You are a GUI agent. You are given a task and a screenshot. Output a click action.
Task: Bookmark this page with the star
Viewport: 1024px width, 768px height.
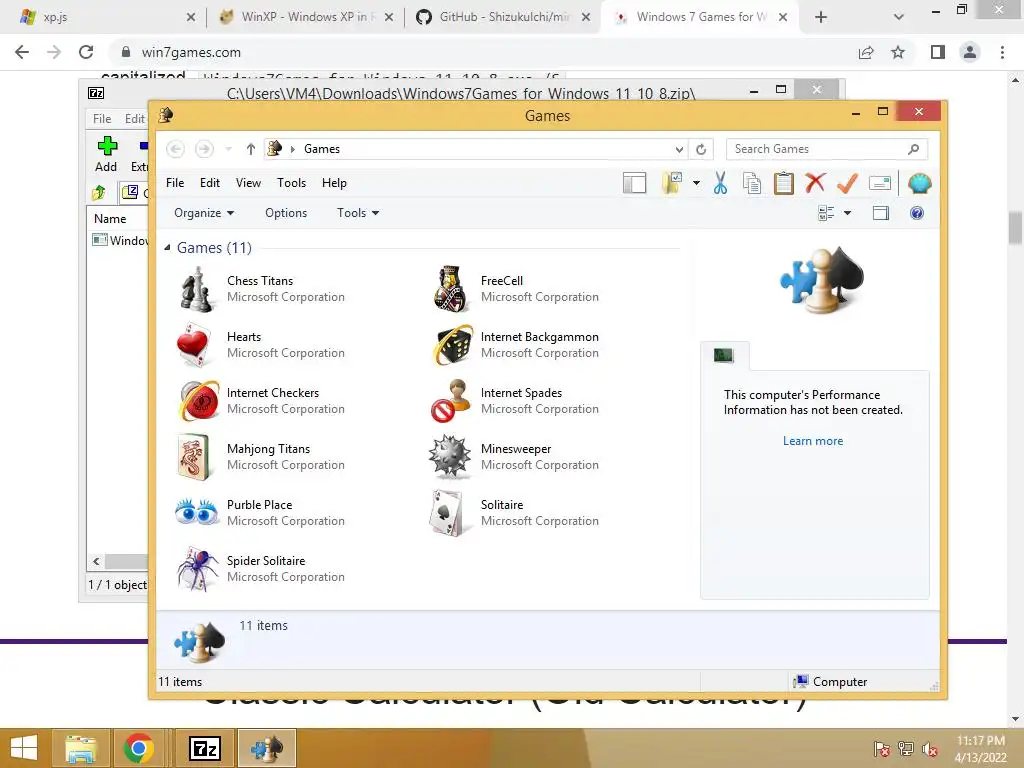coord(898,52)
